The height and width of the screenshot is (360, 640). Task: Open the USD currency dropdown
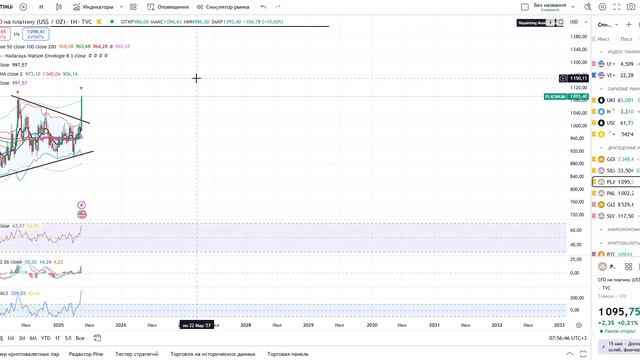578,22
